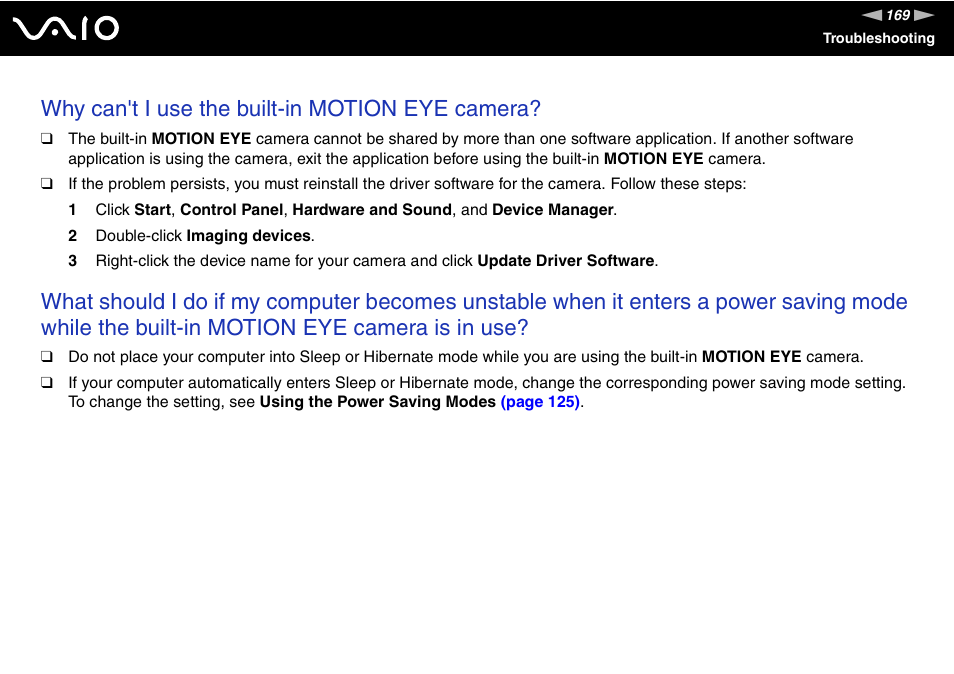The height and width of the screenshot is (674, 954).
Task: Open the page 125 link
Action: tap(540, 401)
